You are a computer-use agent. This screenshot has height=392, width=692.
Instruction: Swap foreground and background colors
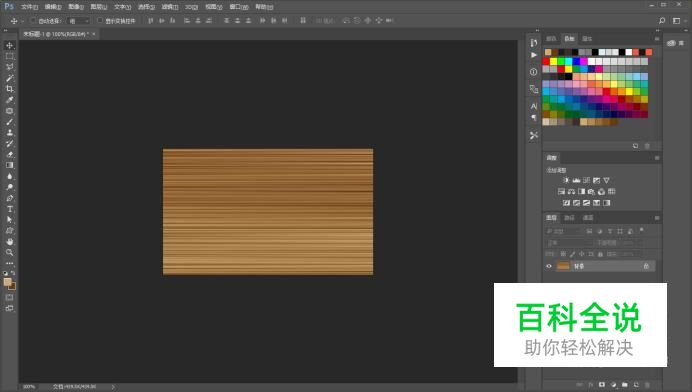point(13,273)
